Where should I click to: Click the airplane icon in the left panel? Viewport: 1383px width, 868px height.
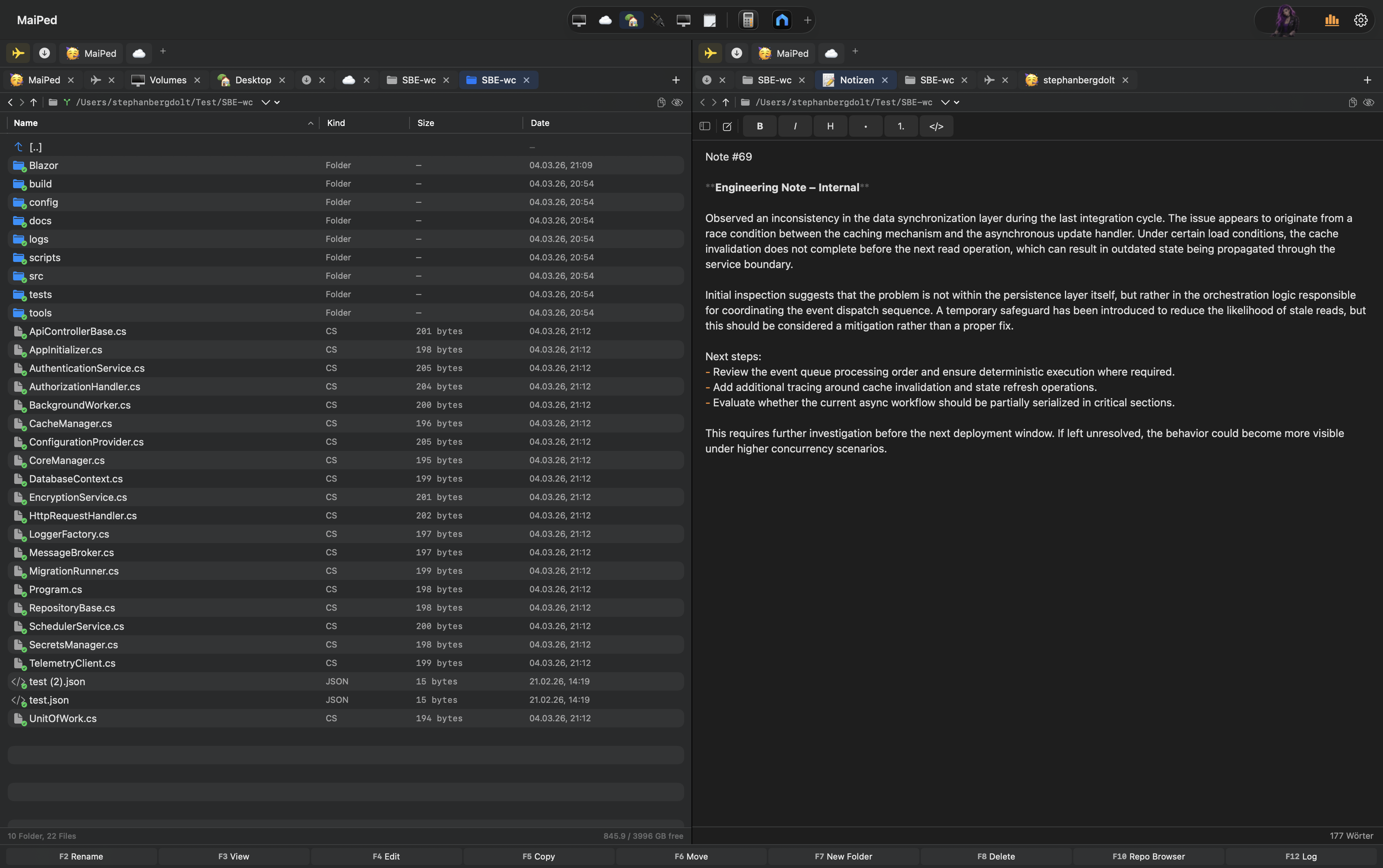pos(18,53)
